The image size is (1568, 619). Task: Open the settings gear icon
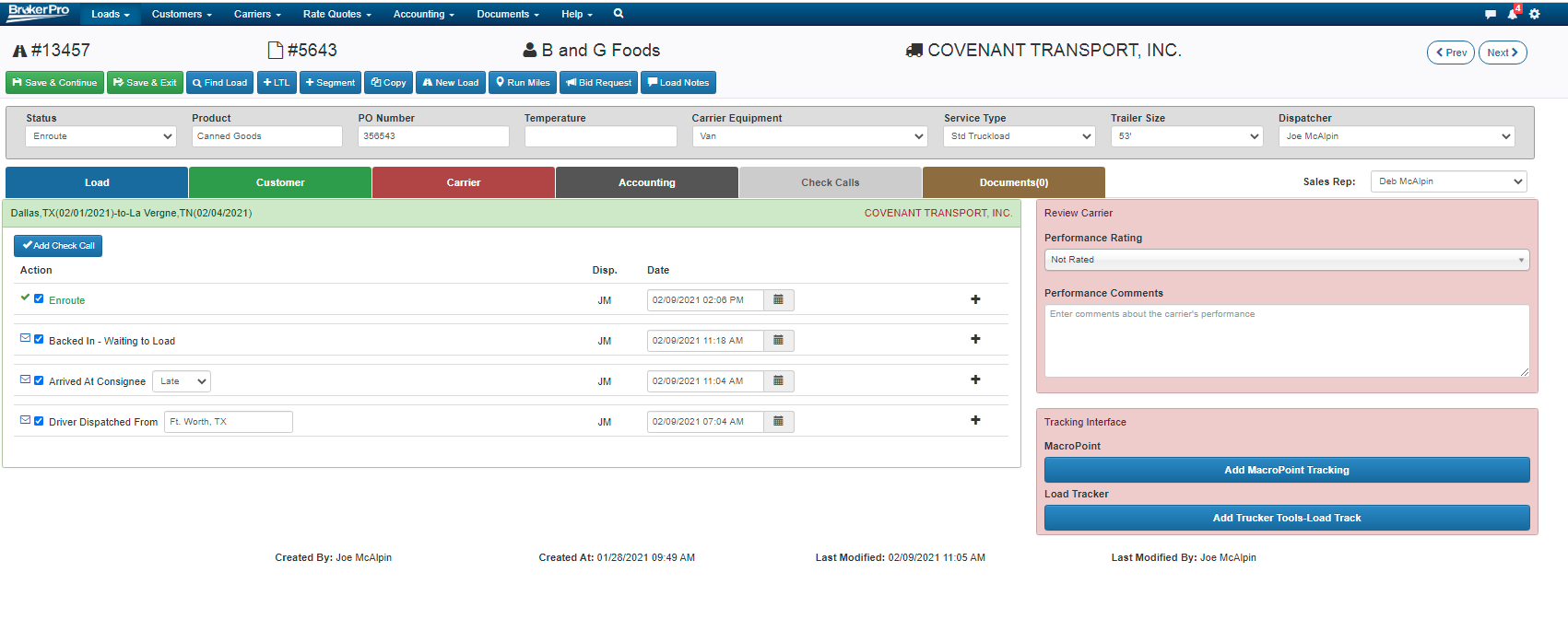(x=1534, y=14)
